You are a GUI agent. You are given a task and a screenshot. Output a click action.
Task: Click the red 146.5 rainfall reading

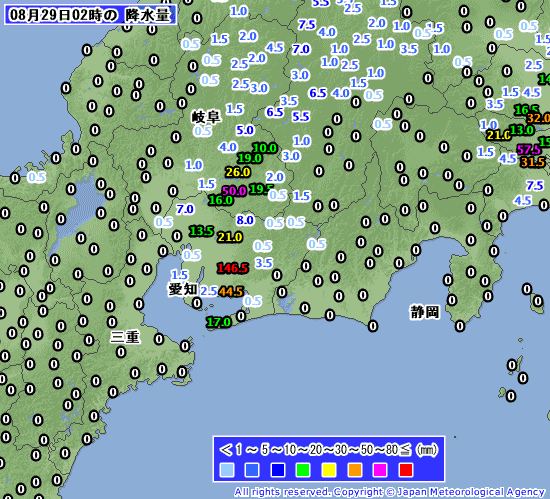233,268
